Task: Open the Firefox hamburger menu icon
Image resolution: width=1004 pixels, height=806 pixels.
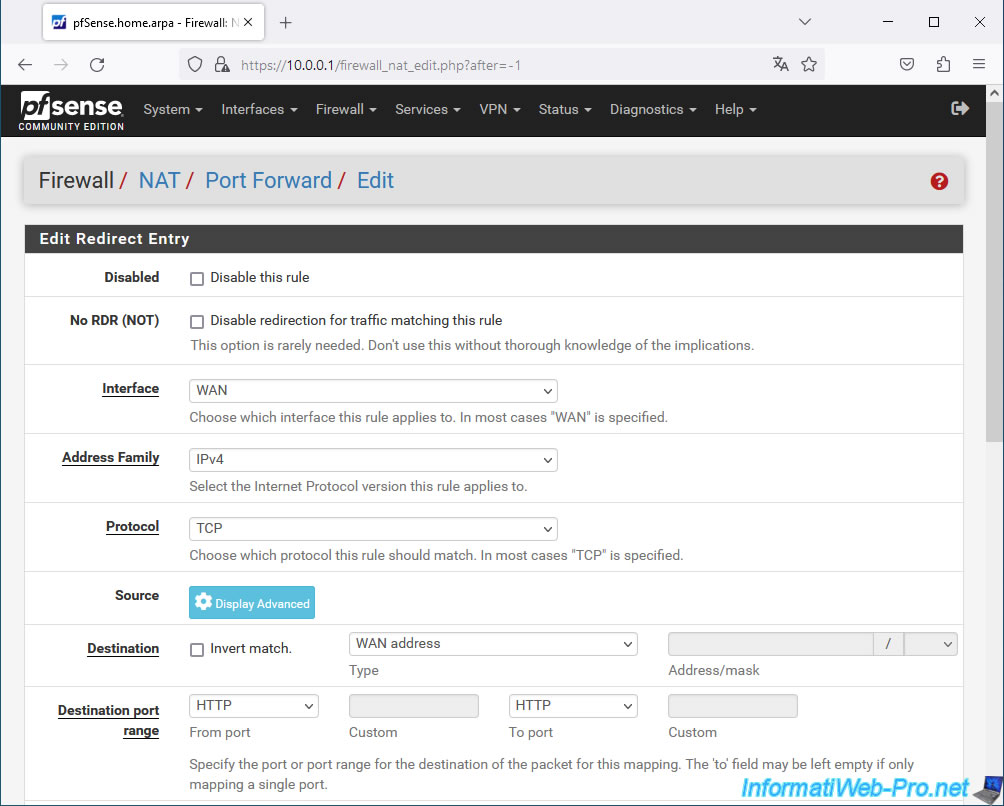Action: 978,64
